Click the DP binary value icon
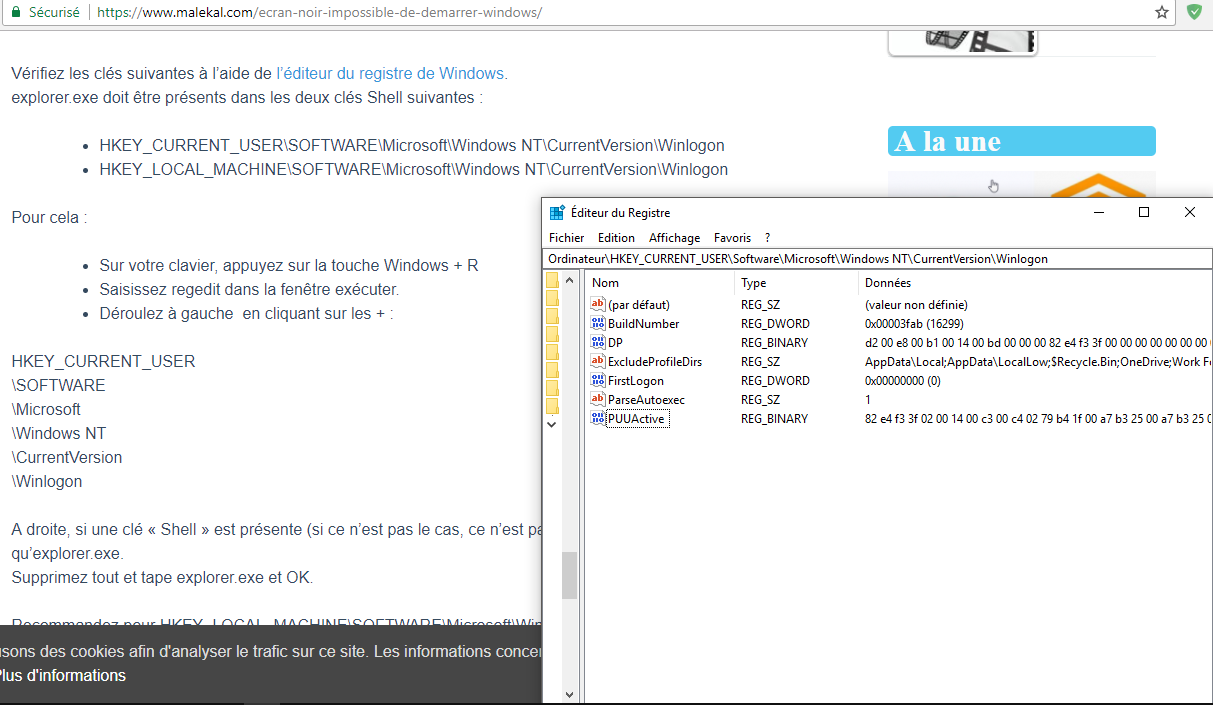This screenshot has width=1213, height=705. pos(598,342)
